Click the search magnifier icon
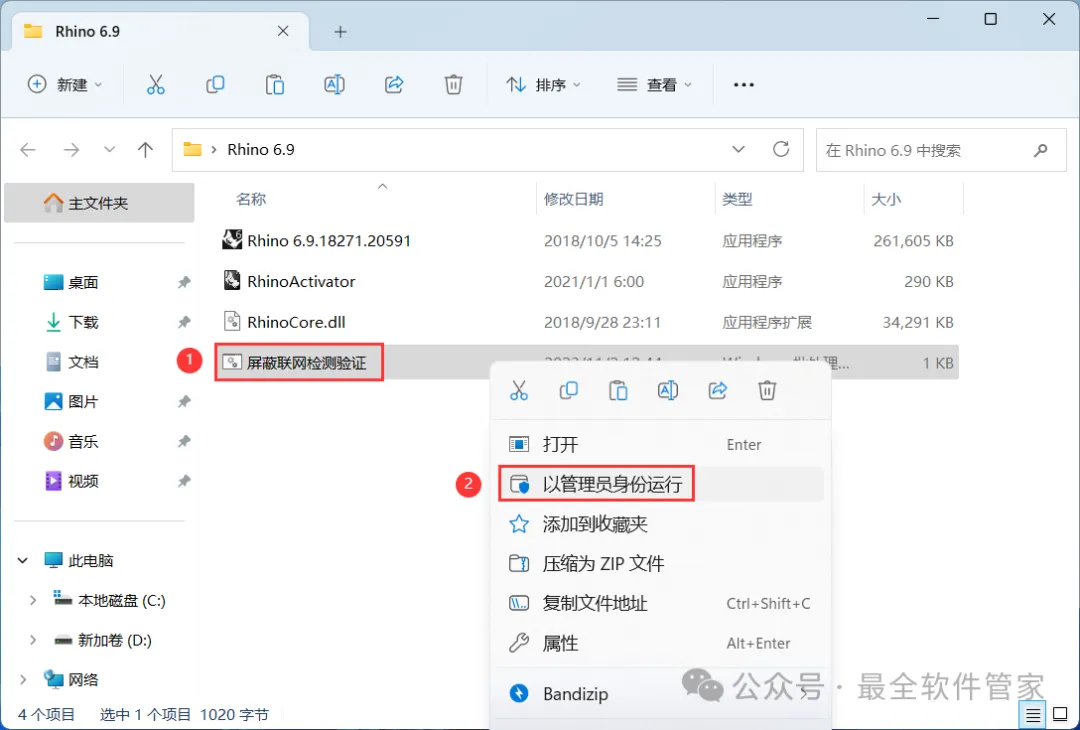Image resolution: width=1080 pixels, height=730 pixels. pyautogui.click(x=1041, y=149)
